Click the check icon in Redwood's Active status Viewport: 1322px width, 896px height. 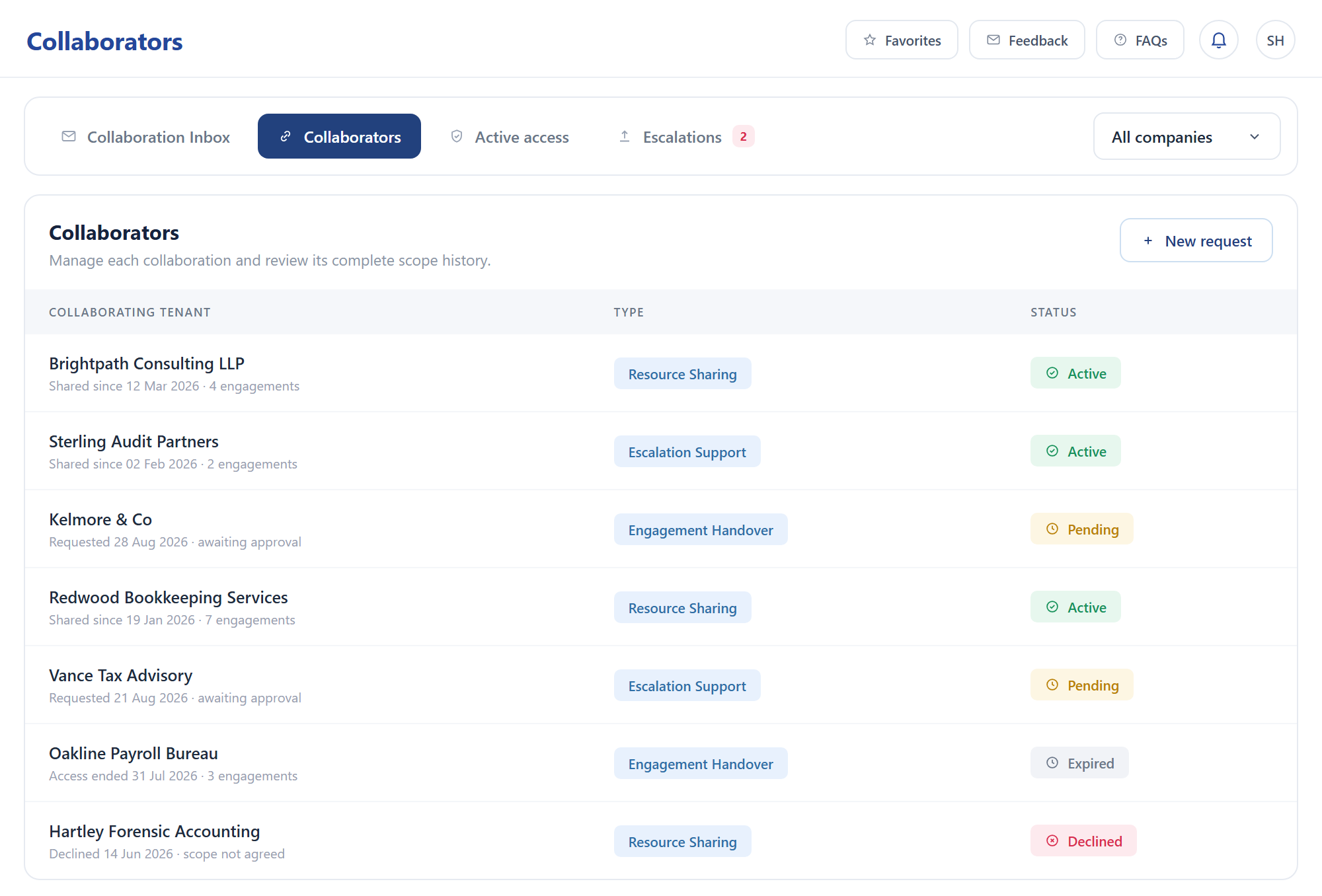coord(1052,607)
